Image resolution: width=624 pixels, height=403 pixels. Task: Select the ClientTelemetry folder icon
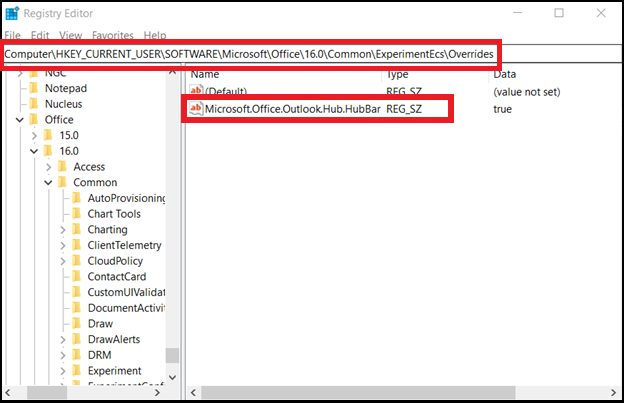pyautogui.click(x=76, y=245)
